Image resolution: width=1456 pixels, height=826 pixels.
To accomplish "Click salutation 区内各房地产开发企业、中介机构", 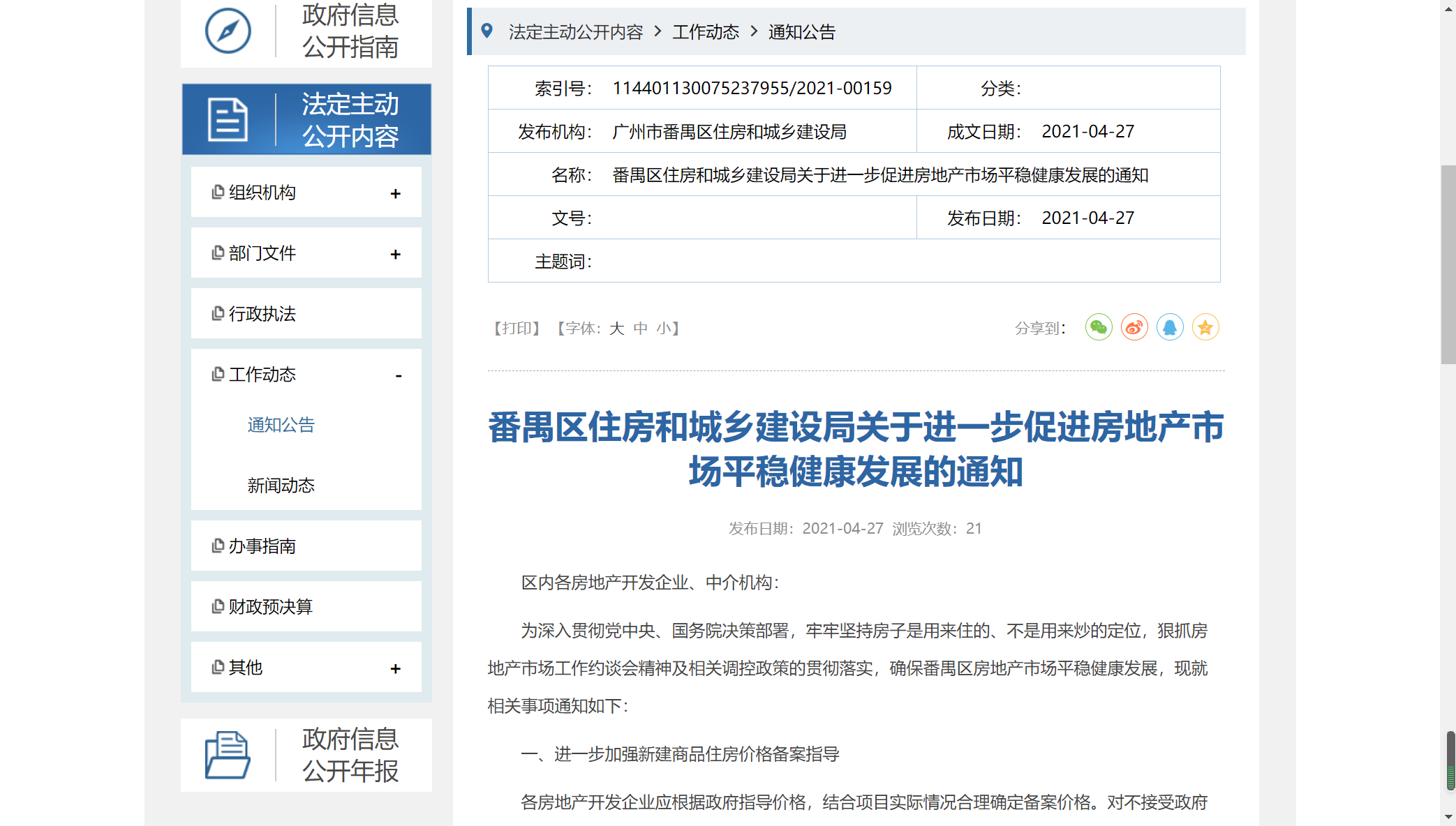I will pyautogui.click(x=650, y=583).
